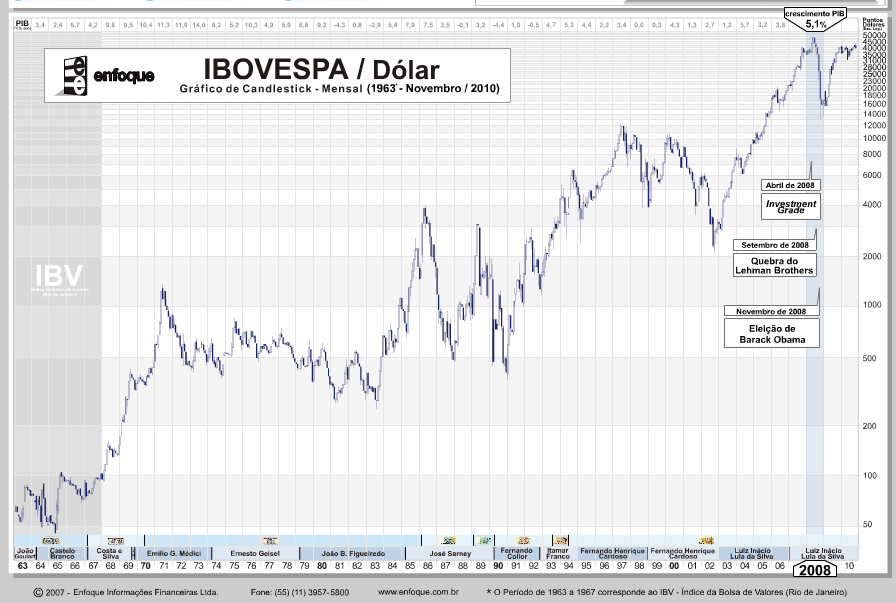Screen dimensions: 896x603
Task: Select the PIB value '0,0'
Action: click(x=639, y=25)
